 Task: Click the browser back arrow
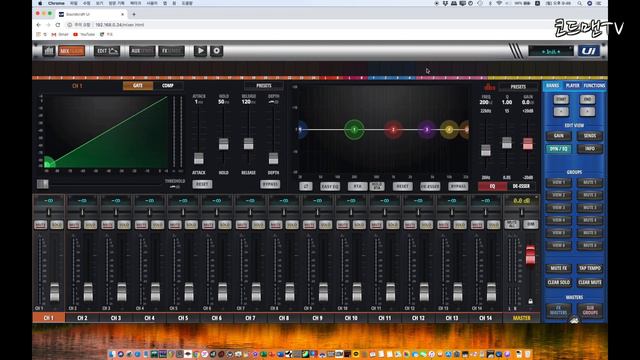tap(39, 25)
